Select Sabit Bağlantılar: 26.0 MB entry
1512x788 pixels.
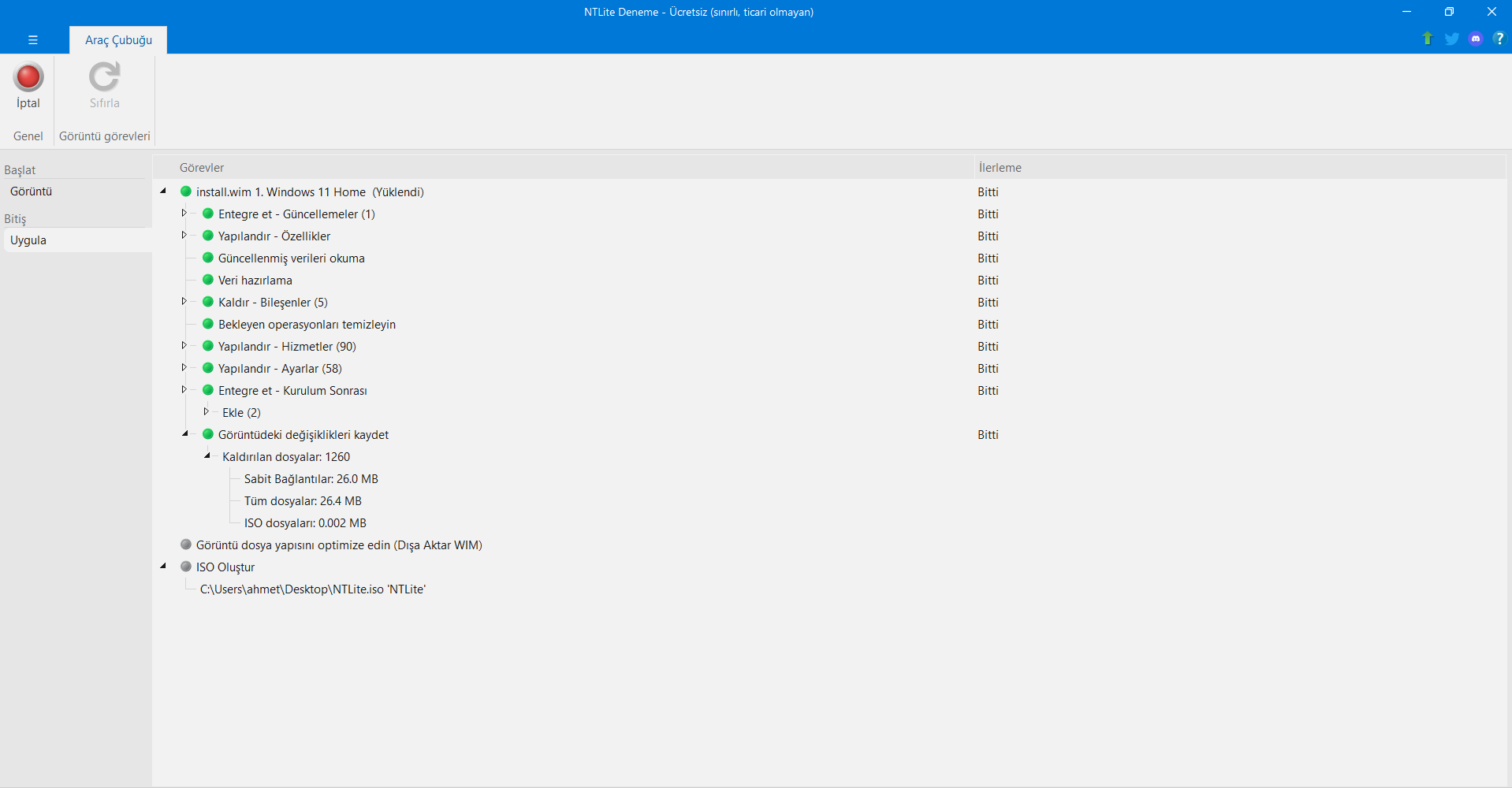pos(311,478)
